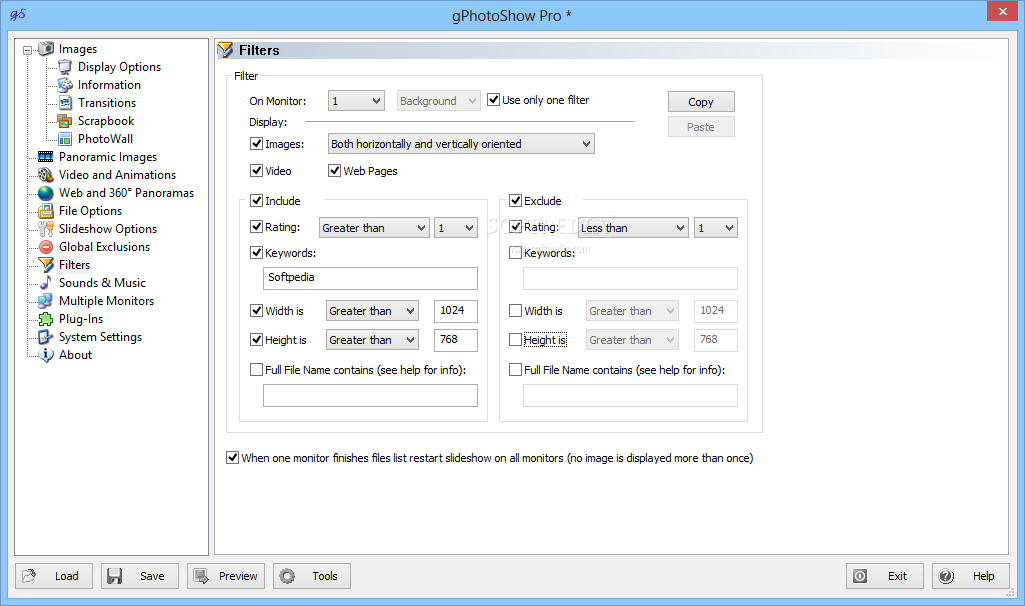Open the File Options page
This screenshot has height=606, width=1025.
click(90, 210)
